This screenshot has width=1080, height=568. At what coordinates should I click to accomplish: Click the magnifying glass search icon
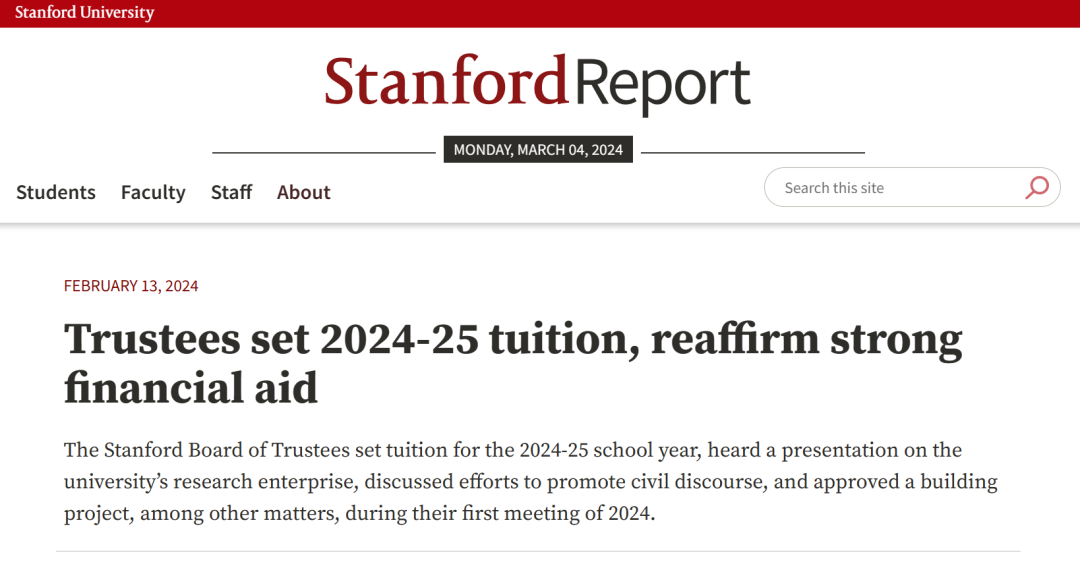pos(1037,187)
